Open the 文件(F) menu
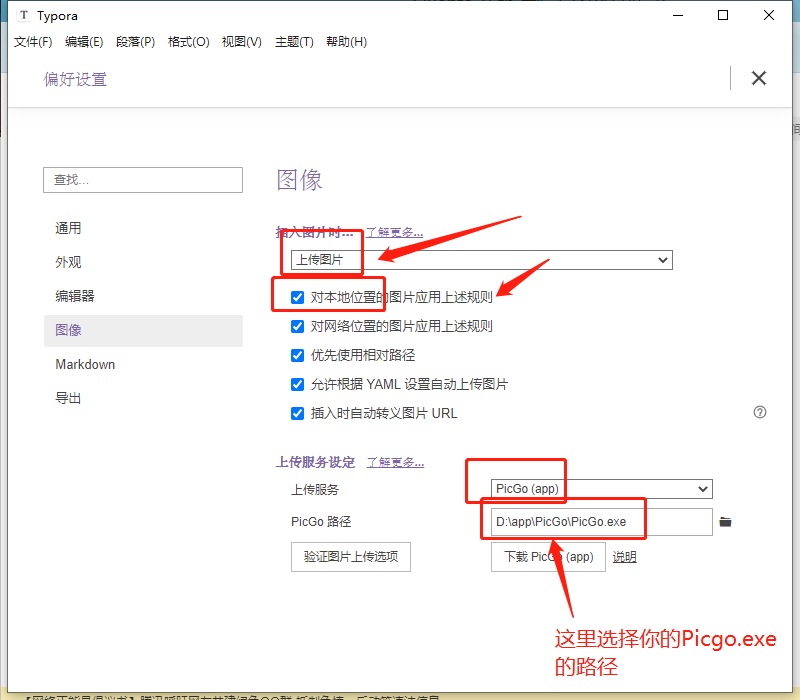Image resolution: width=800 pixels, height=700 pixels. coord(33,42)
